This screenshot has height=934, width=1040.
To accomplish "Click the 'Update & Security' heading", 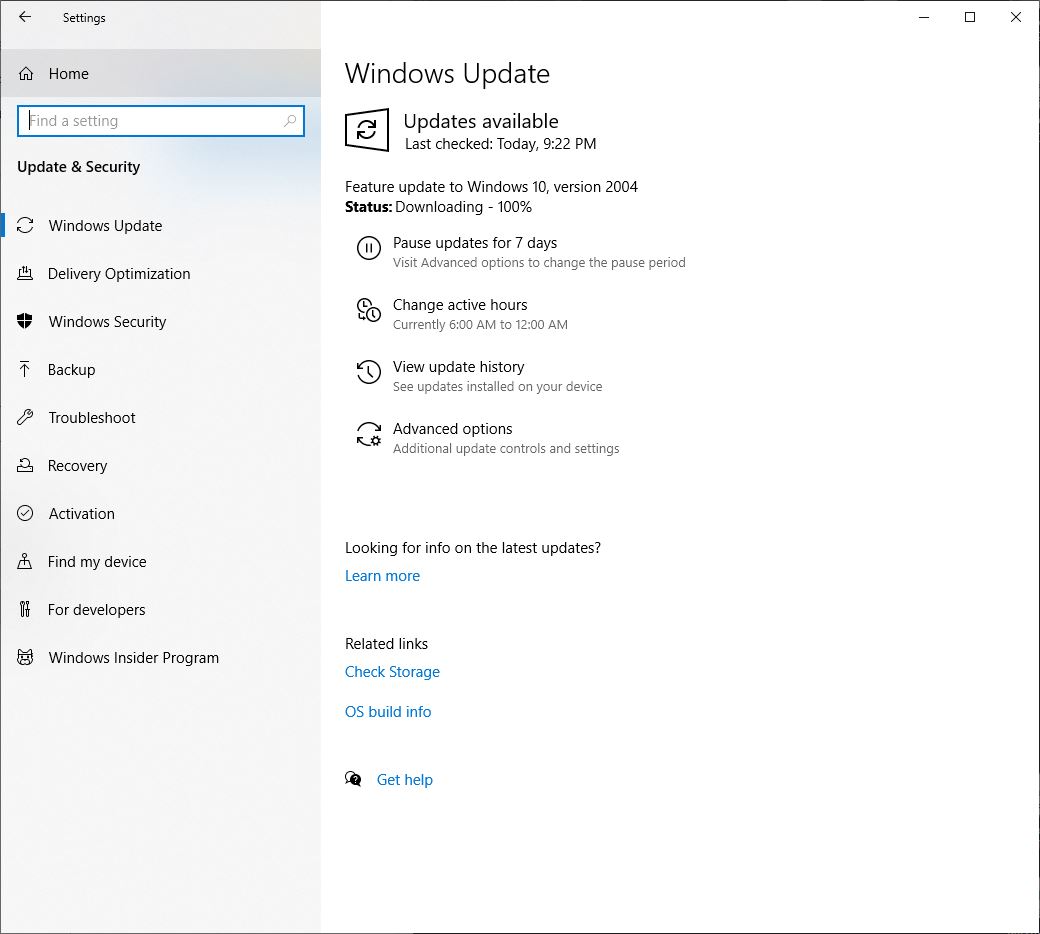I will [x=78, y=167].
